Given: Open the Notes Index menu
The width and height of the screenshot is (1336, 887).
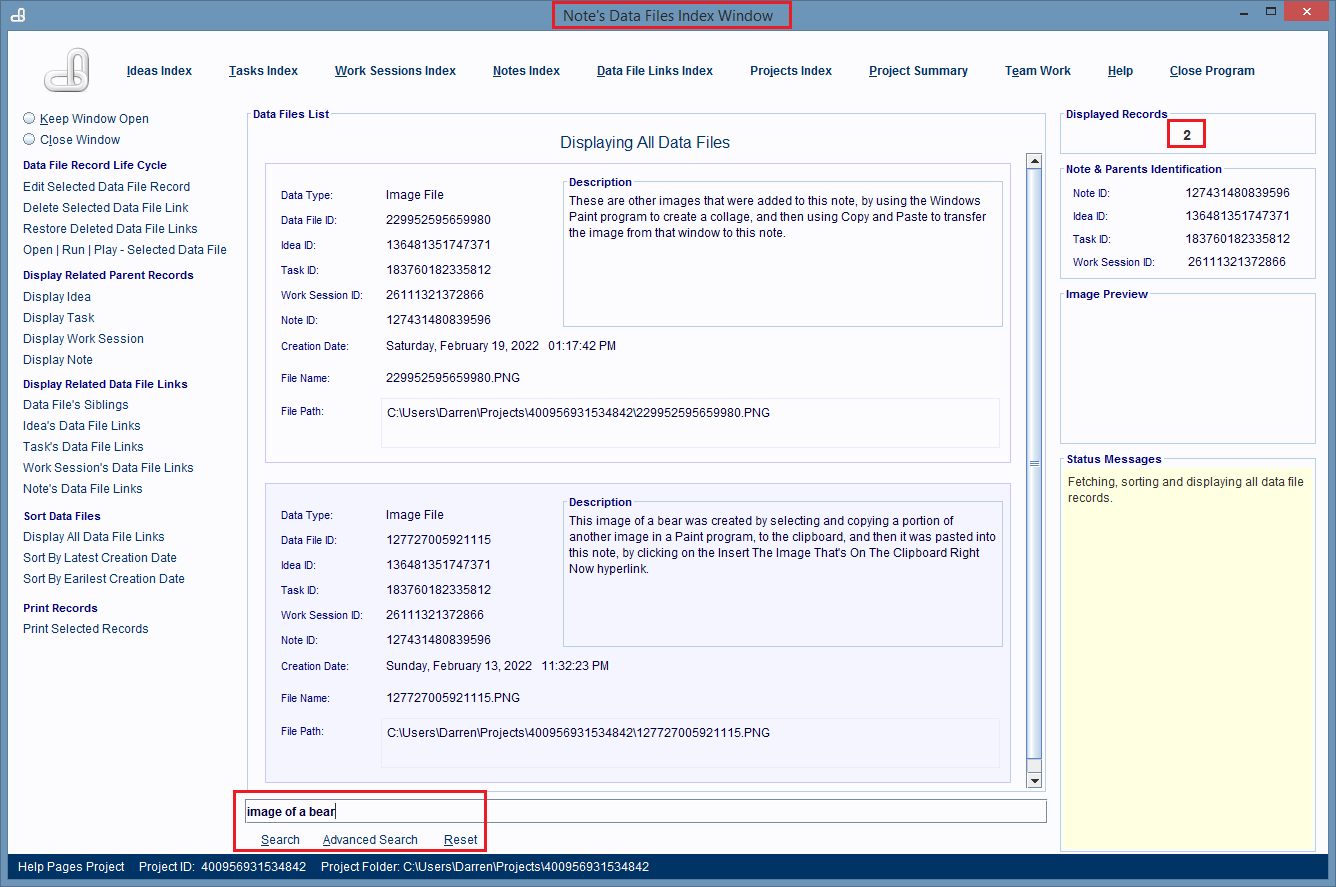Looking at the screenshot, I should click(526, 71).
